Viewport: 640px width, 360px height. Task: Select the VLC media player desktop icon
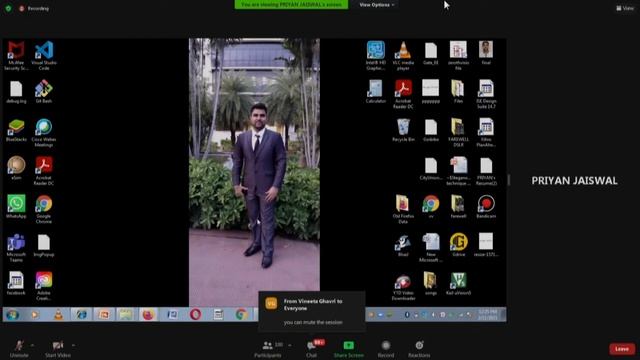coord(403,56)
